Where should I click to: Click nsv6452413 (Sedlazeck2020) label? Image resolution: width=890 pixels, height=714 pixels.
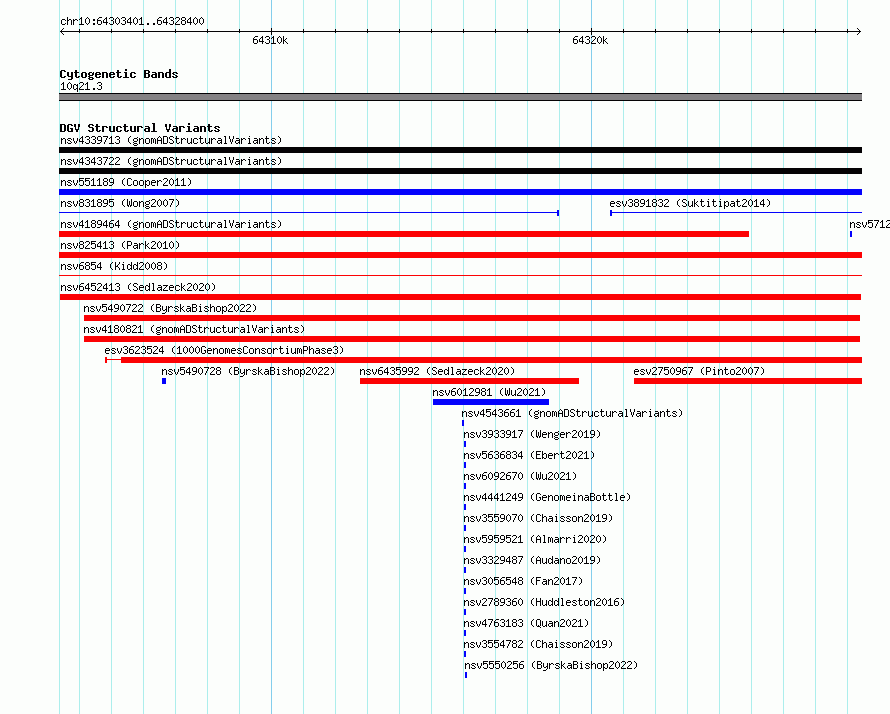pos(138,287)
